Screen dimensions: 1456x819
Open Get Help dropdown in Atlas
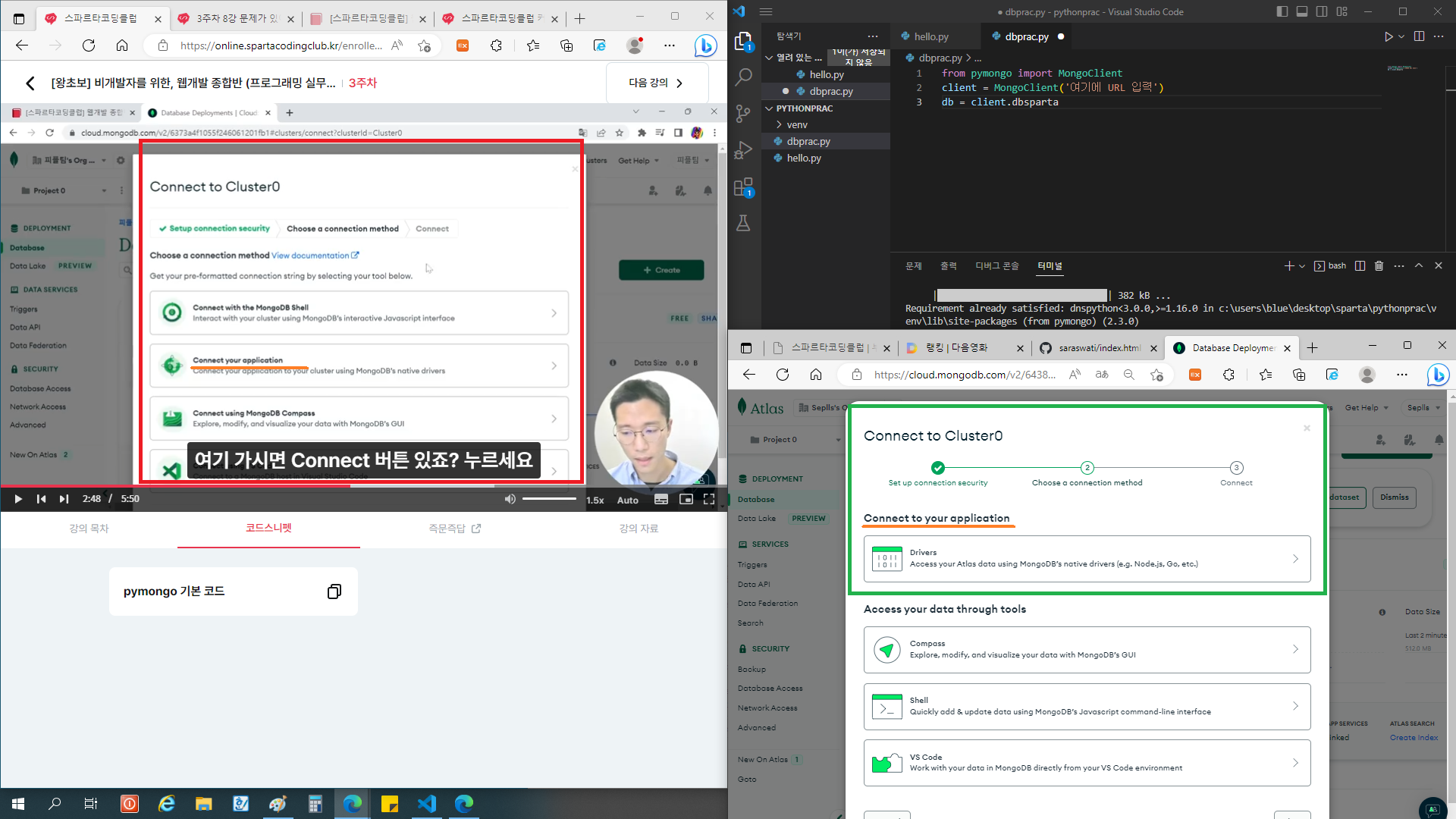click(x=1367, y=408)
